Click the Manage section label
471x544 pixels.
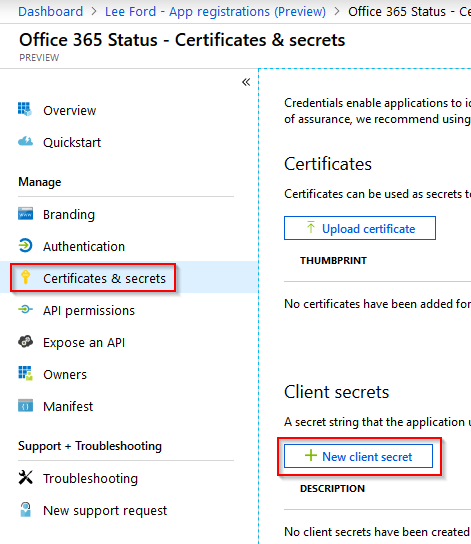click(40, 182)
